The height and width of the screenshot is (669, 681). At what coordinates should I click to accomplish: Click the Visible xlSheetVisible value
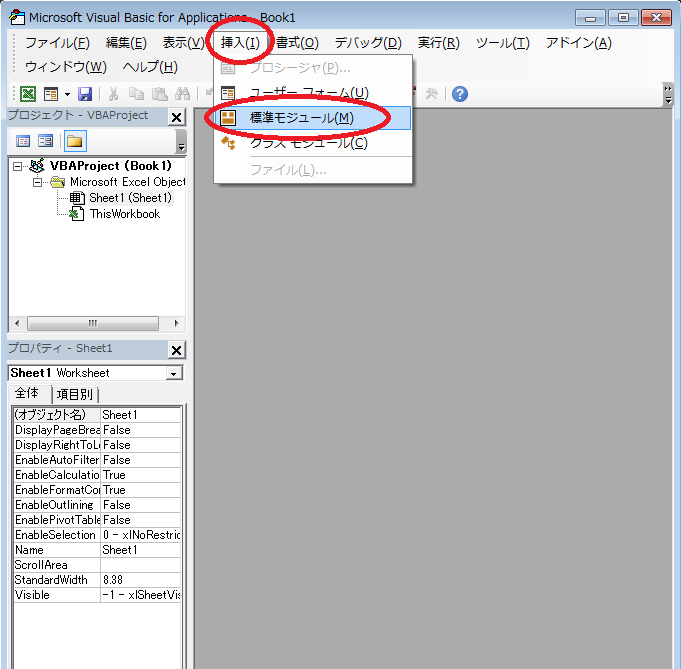141,595
